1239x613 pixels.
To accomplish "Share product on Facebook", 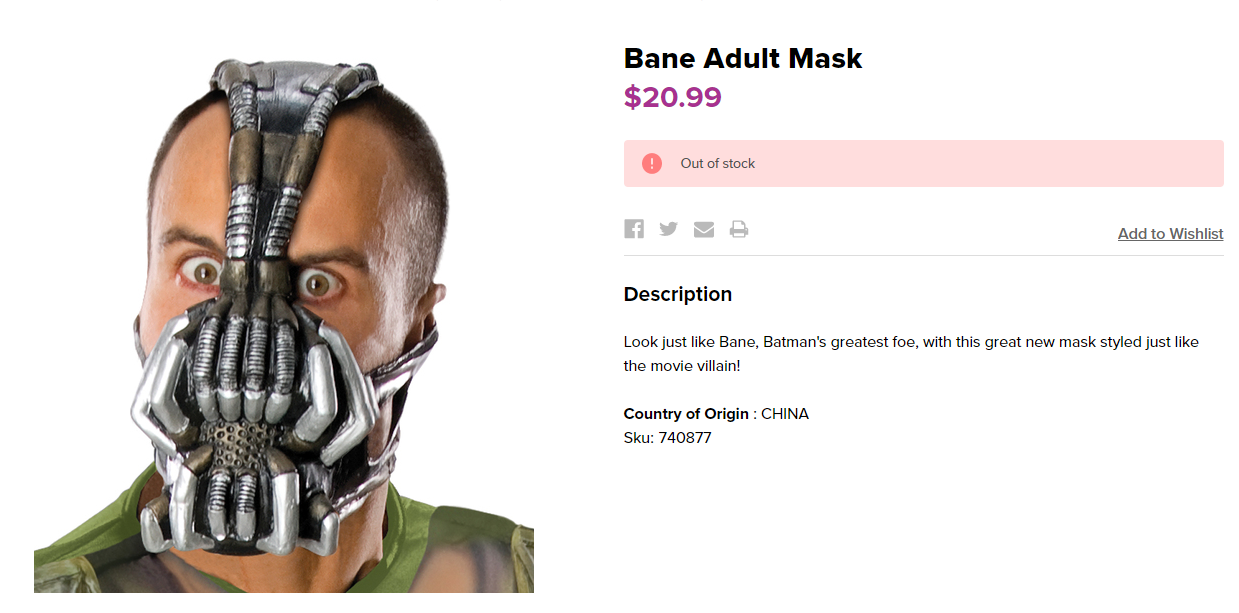I will 634,229.
